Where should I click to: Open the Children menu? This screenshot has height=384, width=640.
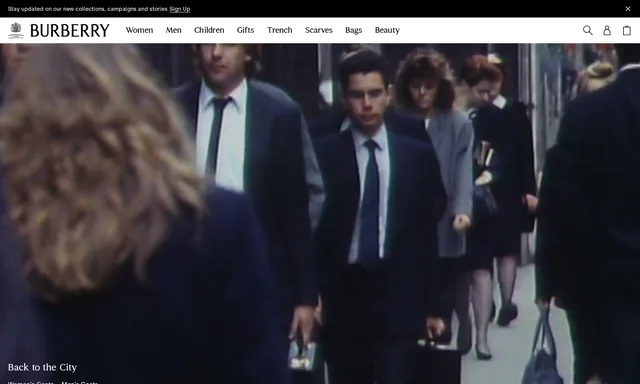(x=209, y=30)
